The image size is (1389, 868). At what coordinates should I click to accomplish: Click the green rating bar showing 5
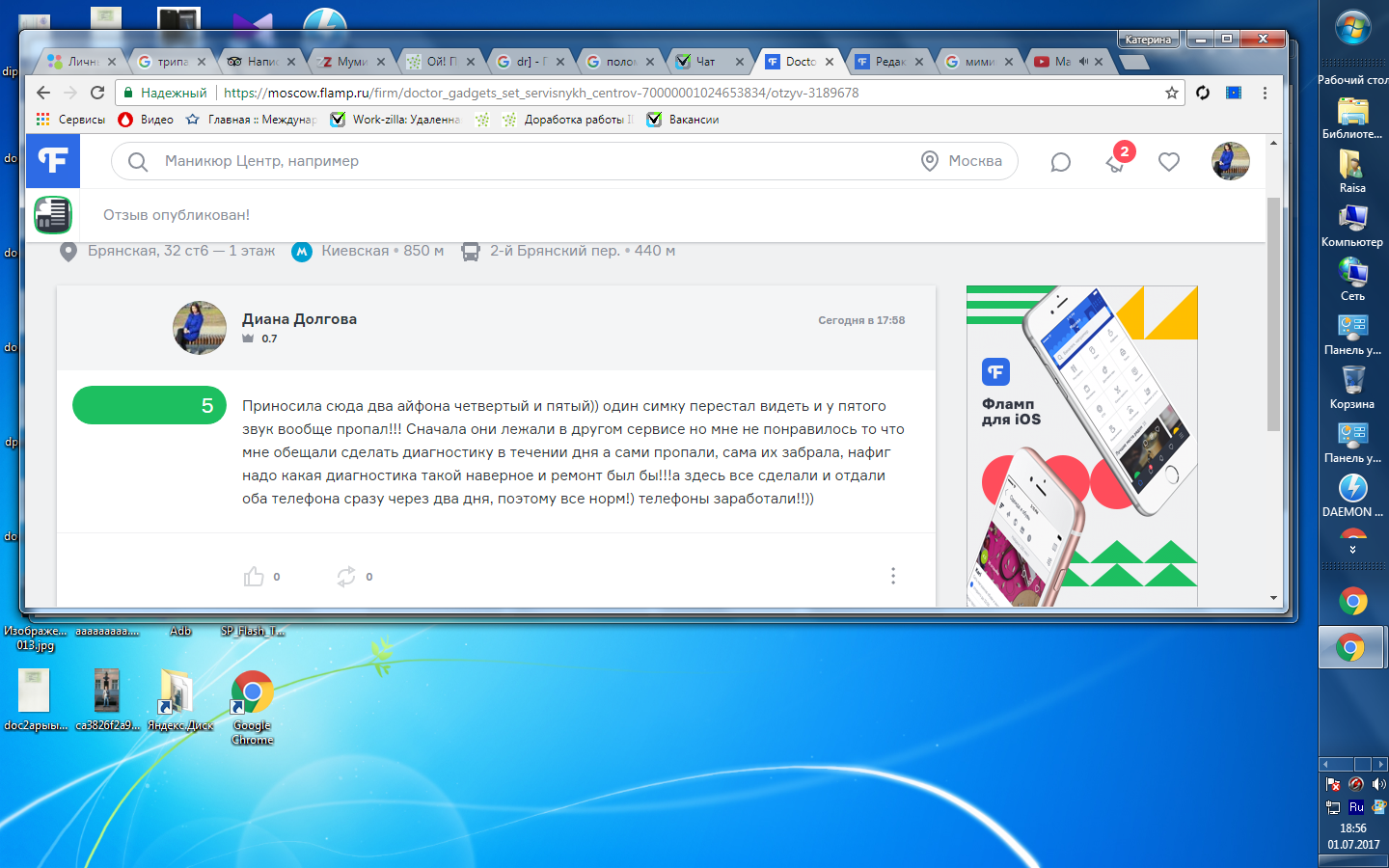[x=150, y=405]
